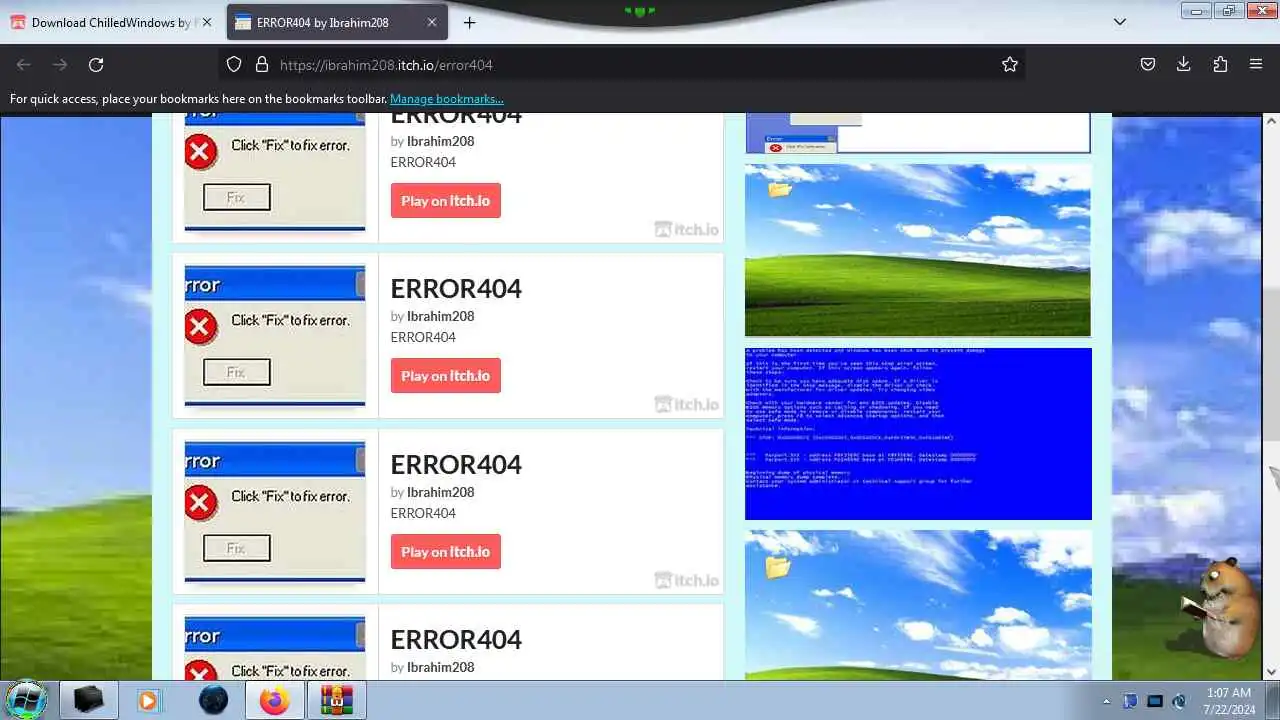Open the green hills screenshot below the blue screen
Viewport: 1280px width, 720px height.
pos(918,605)
